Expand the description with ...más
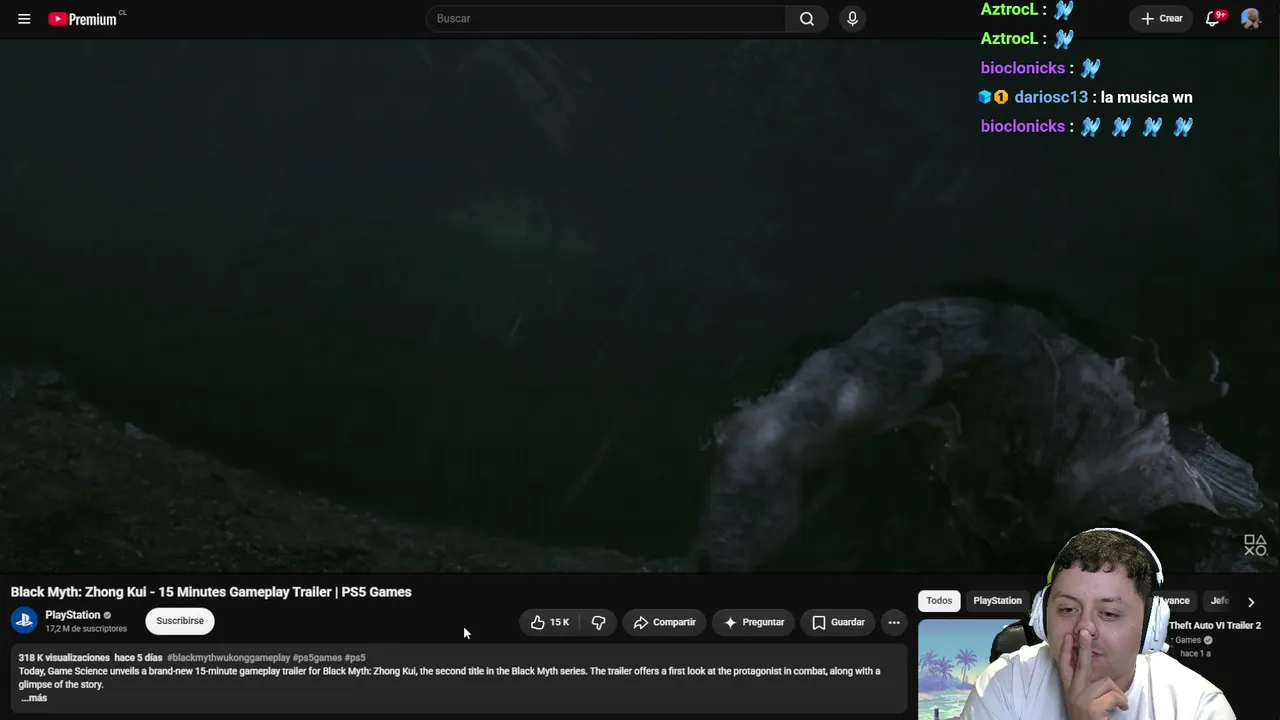The height and width of the screenshot is (720, 1280). (x=34, y=698)
